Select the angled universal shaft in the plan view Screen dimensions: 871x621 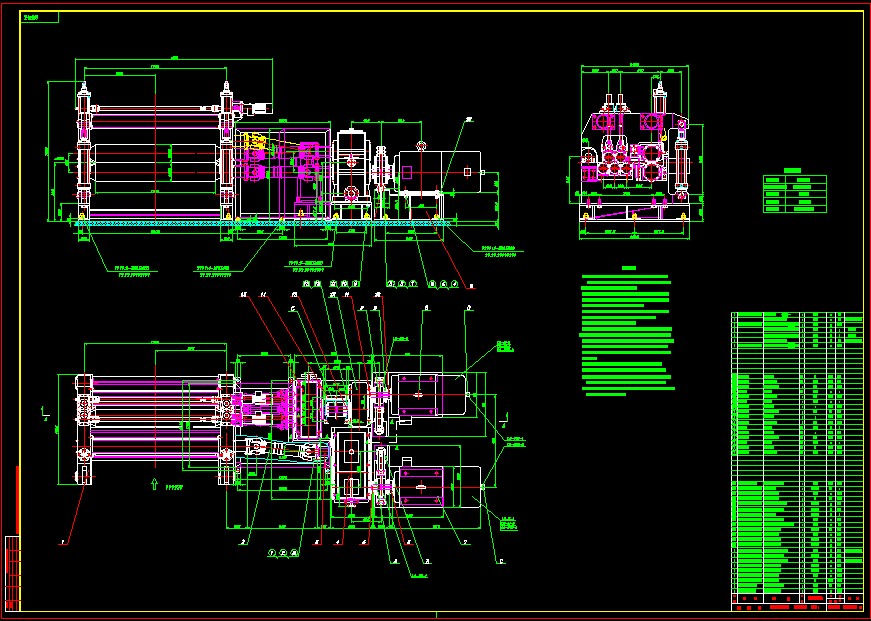(281, 449)
